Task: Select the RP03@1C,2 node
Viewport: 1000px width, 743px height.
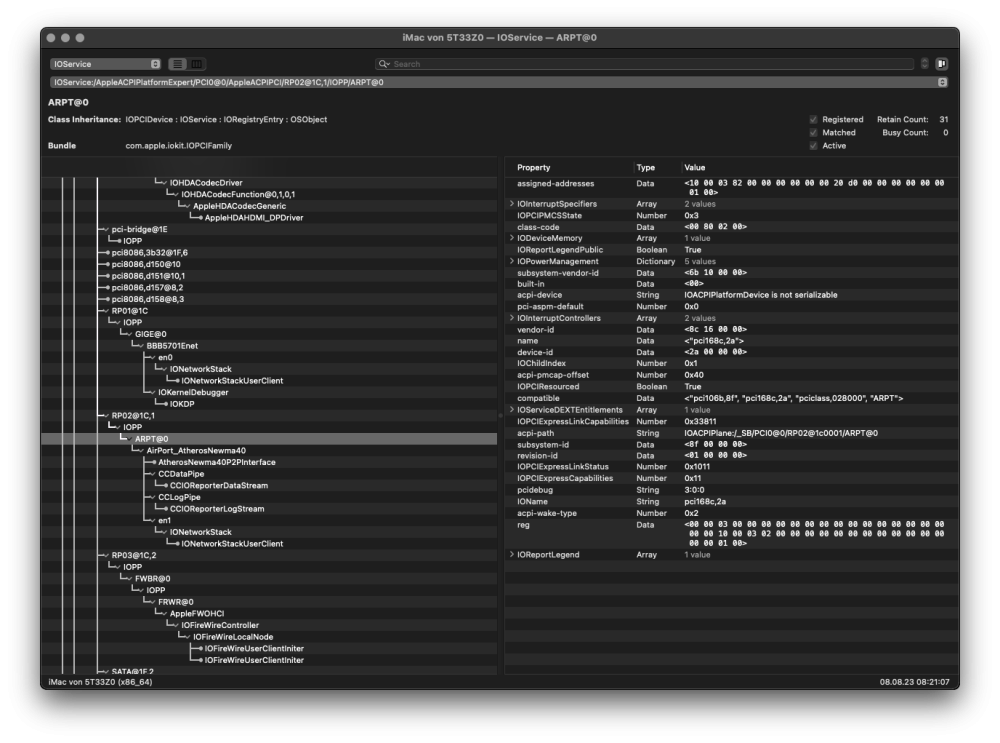Action: tap(134, 555)
